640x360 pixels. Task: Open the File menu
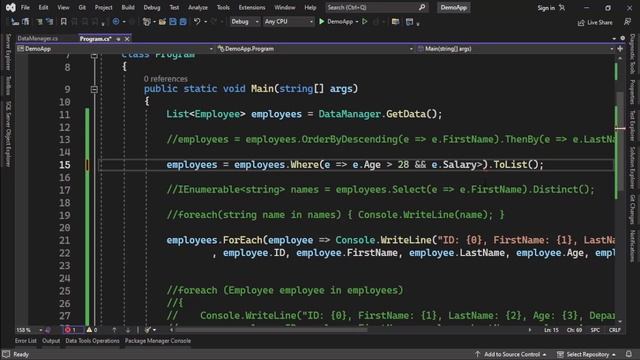[25, 7]
